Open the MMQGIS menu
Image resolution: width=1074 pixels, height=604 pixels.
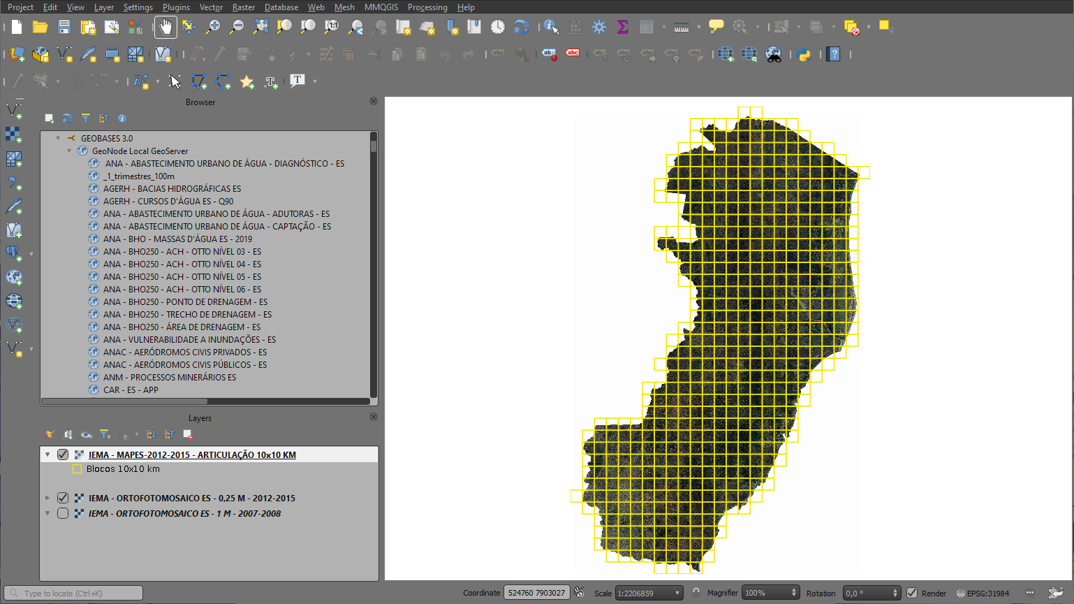click(x=381, y=8)
